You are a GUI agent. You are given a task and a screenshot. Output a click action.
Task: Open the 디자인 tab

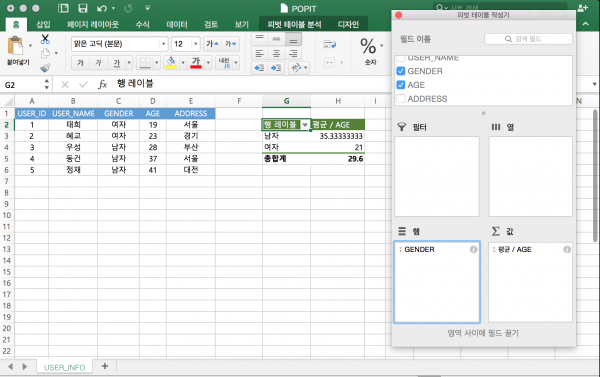point(348,24)
